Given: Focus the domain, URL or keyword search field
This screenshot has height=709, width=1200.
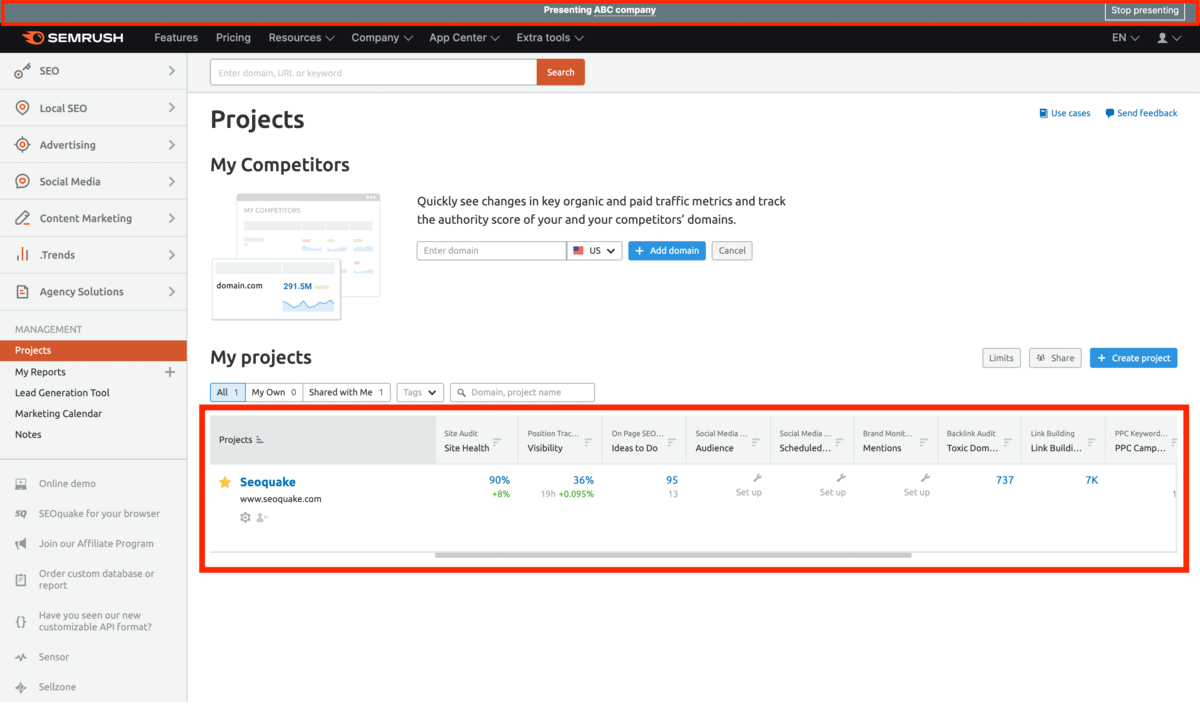Looking at the screenshot, I should [x=374, y=72].
